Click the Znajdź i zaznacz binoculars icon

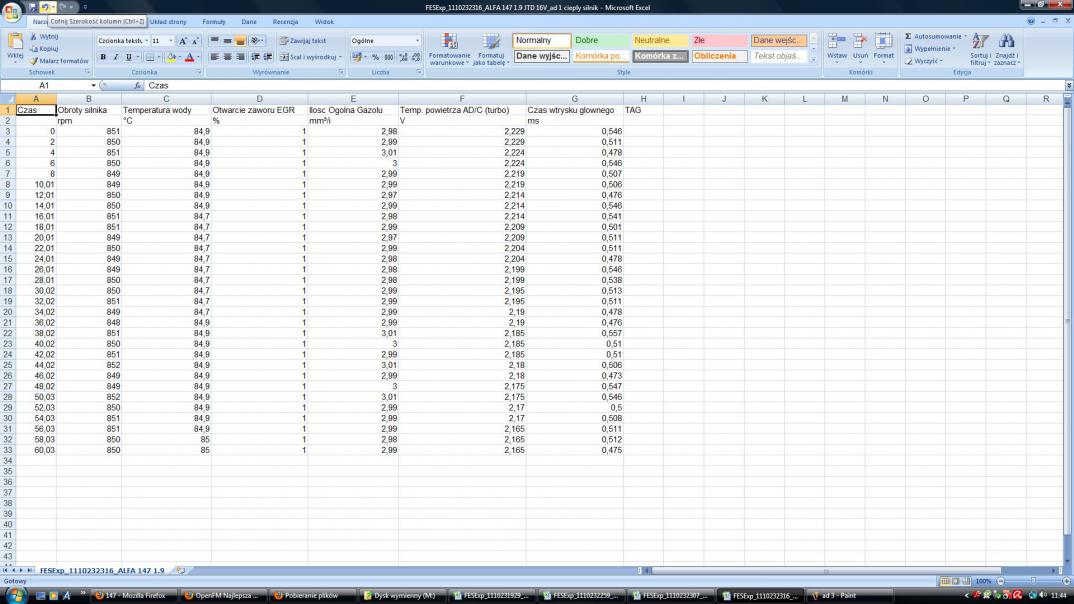1007,49
